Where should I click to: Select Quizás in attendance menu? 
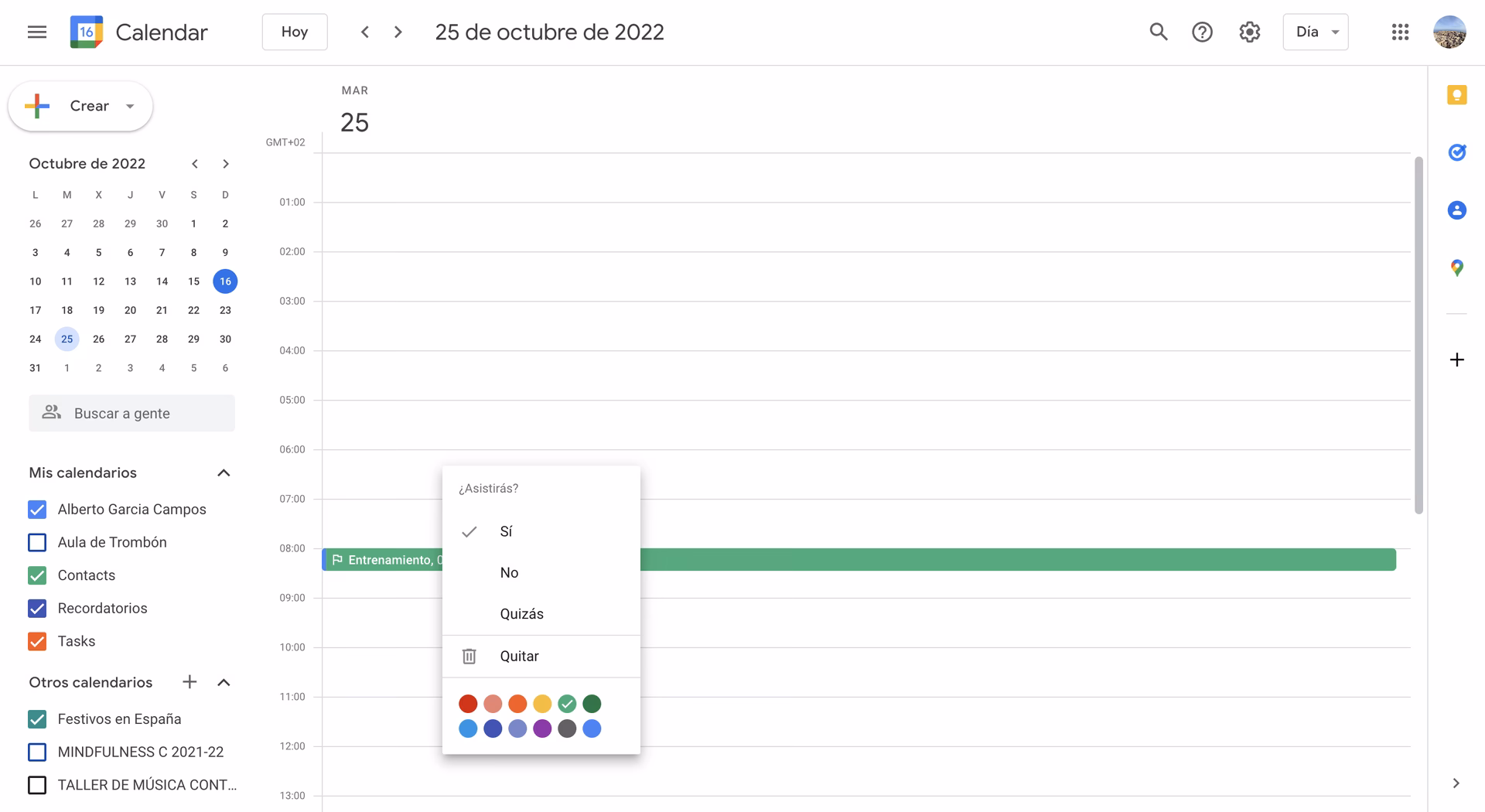click(x=541, y=614)
